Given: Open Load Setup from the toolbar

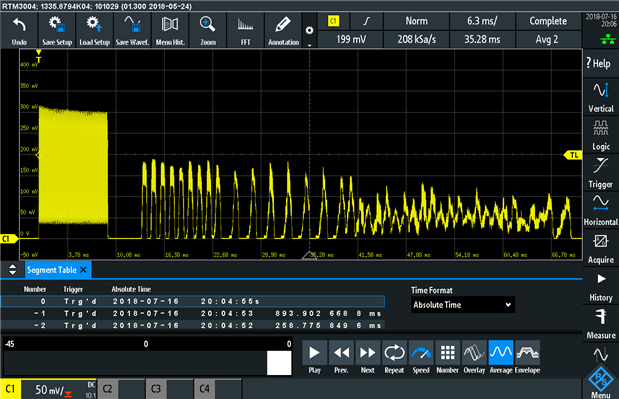Looking at the screenshot, I should [94, 30].
